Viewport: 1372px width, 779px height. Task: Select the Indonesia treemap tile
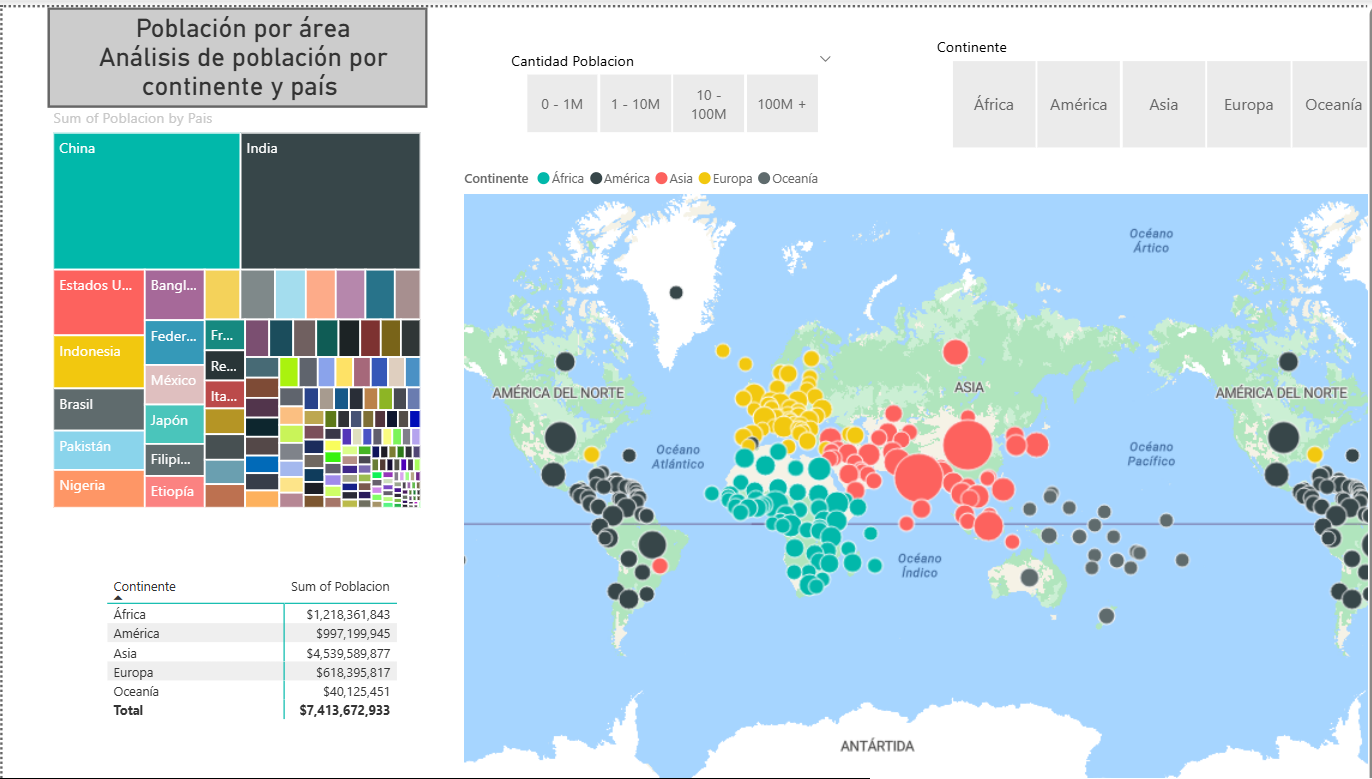click(99, 362)
